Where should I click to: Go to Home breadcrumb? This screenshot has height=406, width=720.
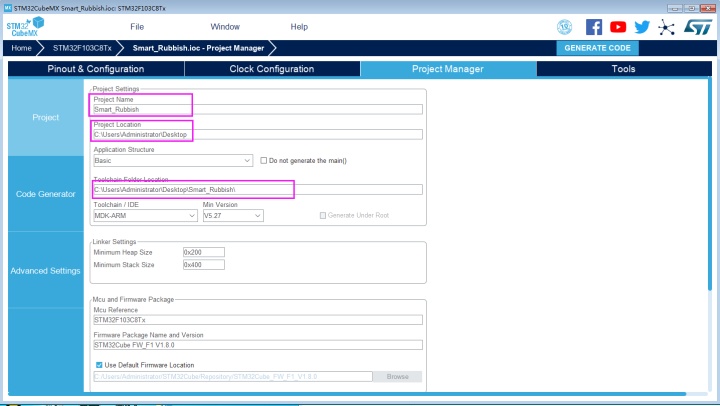coord(22,48)
